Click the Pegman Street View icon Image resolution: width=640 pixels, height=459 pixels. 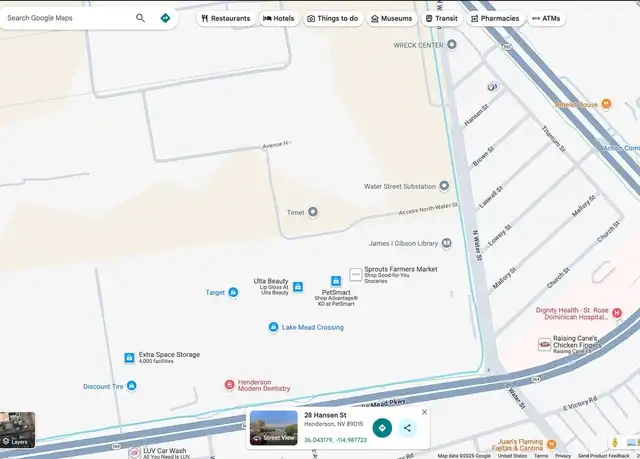[x=615, y=442]
